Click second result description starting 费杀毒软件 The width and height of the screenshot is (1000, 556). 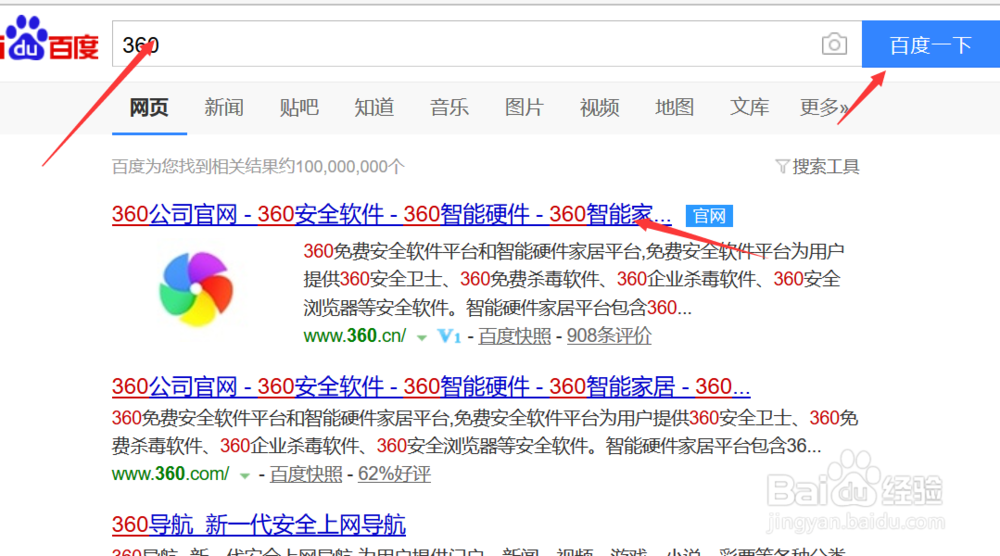pos(466,446)
